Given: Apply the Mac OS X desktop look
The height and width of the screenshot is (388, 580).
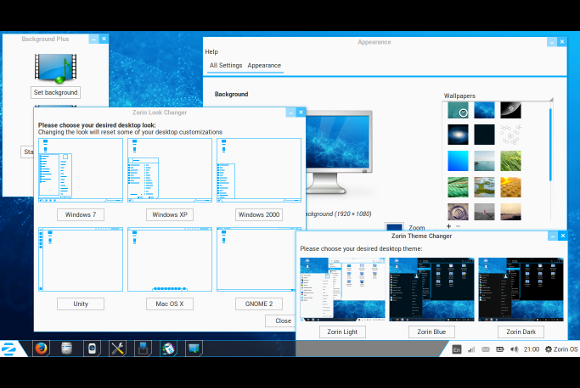Looking at the screenshot, I should (x=170, y=304).
